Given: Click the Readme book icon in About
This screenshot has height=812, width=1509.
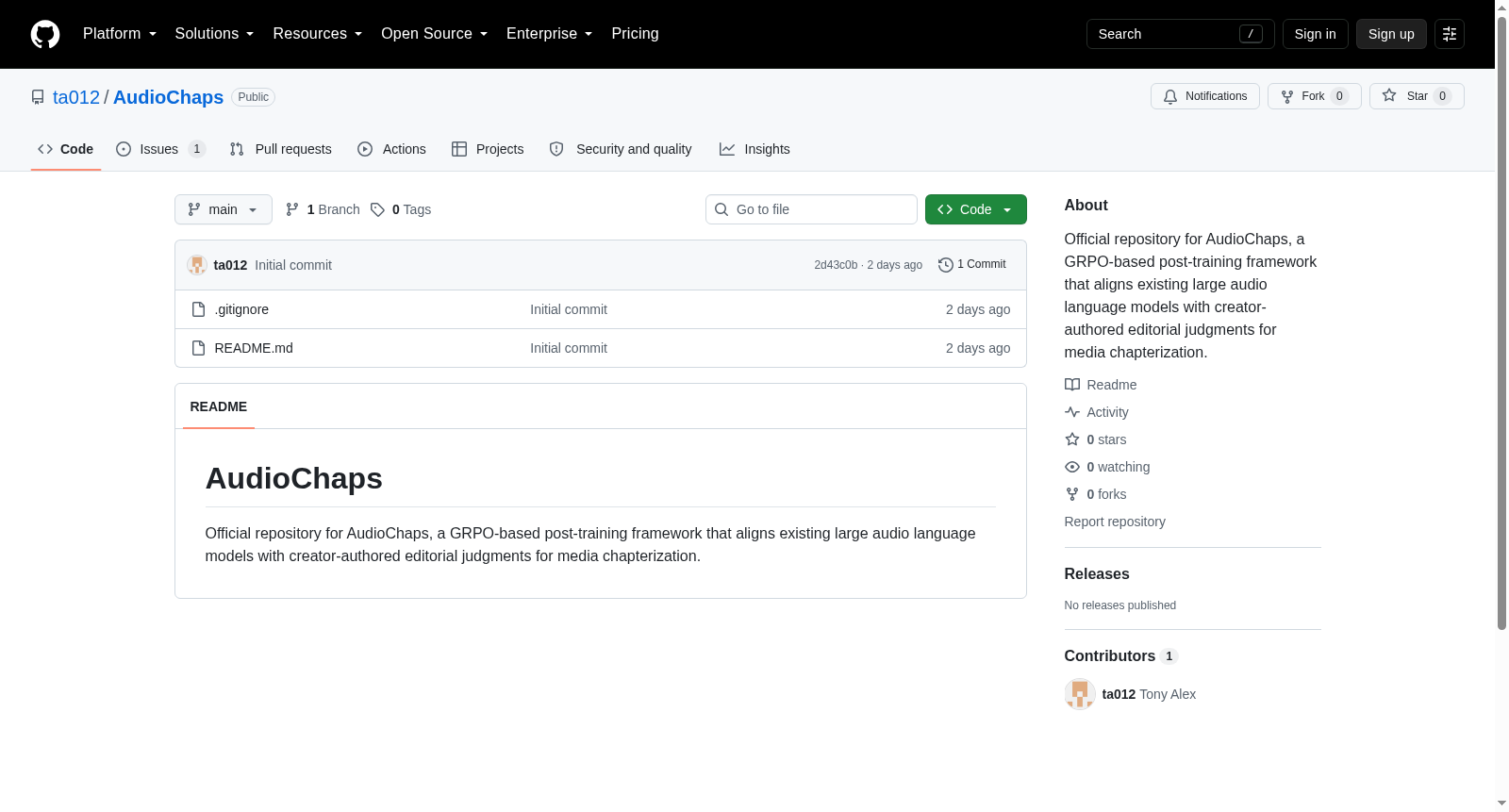Looking at the screenshot, I should coord(1072,385).
